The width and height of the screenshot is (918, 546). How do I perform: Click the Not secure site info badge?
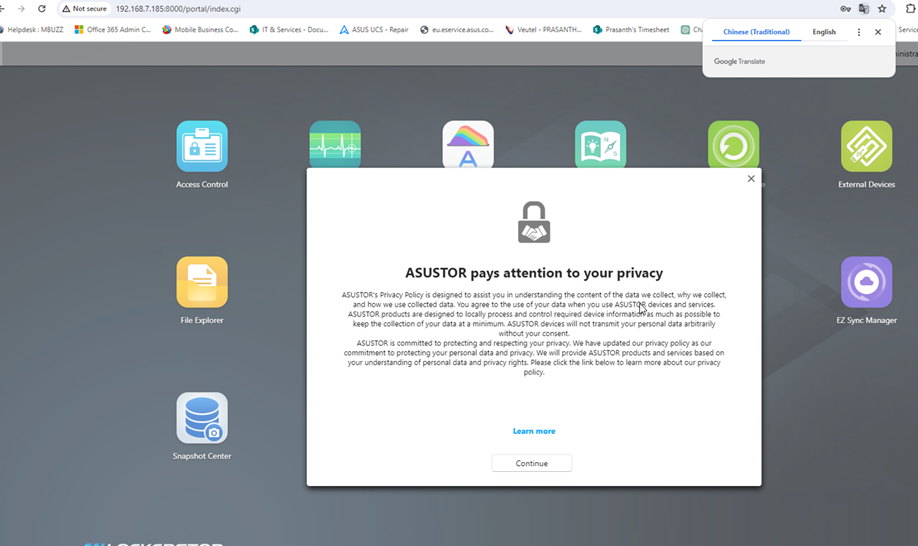click(85, 9)
